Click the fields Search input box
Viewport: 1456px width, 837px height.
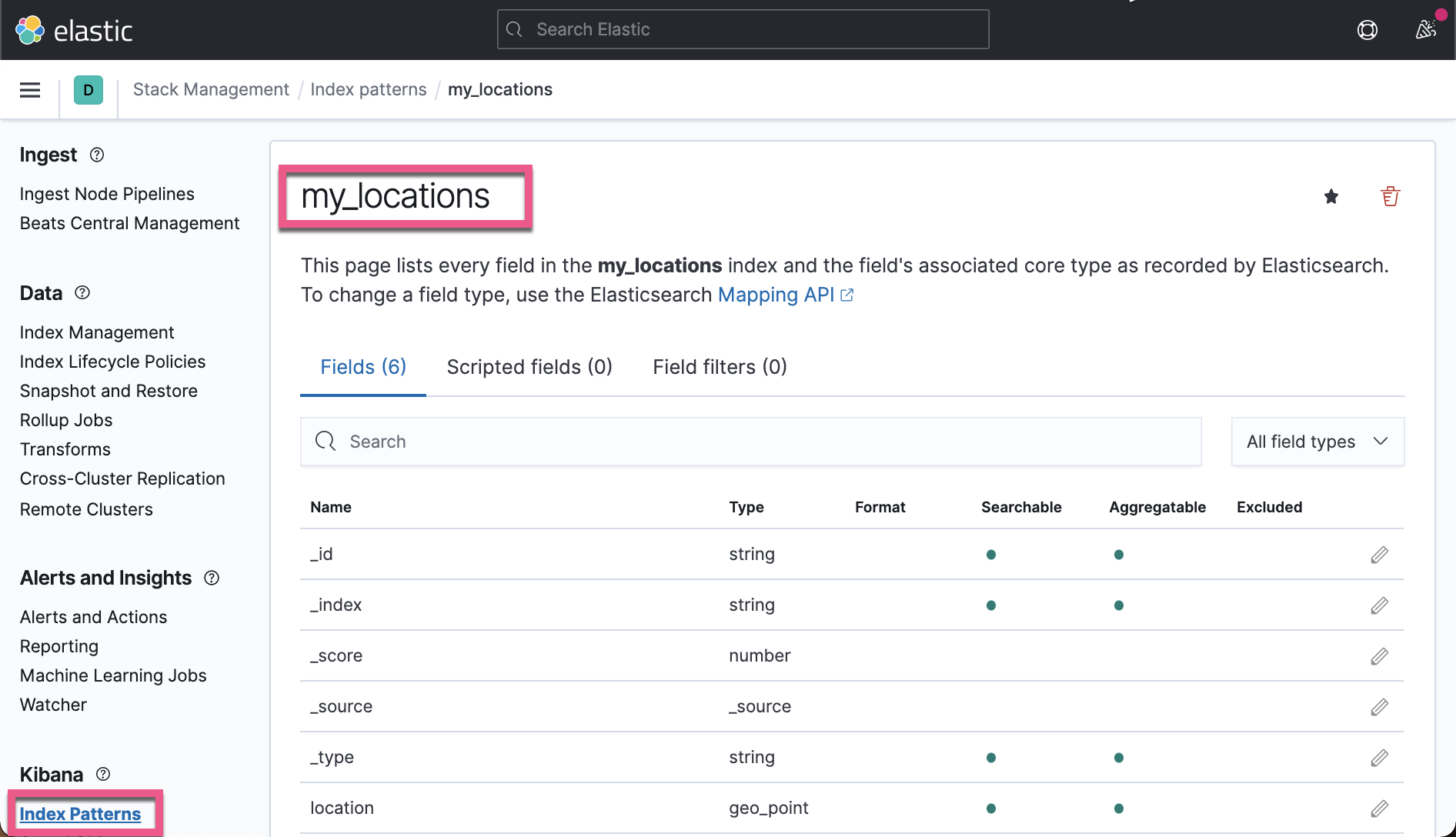(x=750, y=442)
